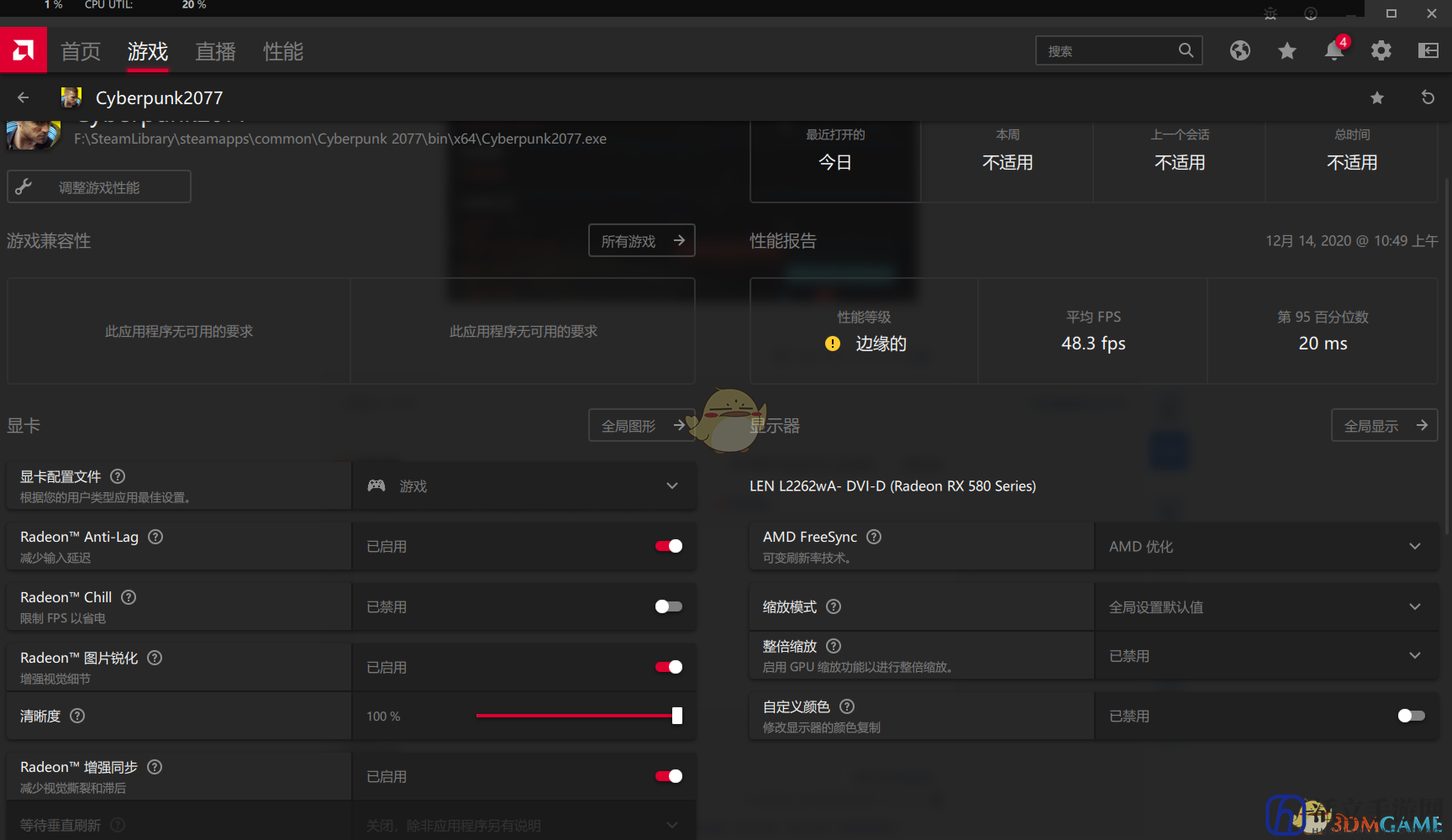This screenshot has height=840, width=1452.
Task: Switch to 游戏 tab
Action: coord(148,51)
